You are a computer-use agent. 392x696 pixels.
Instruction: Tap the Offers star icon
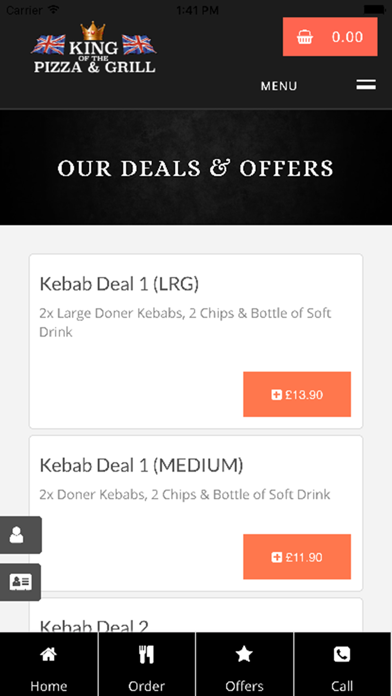tap(244, 654)
